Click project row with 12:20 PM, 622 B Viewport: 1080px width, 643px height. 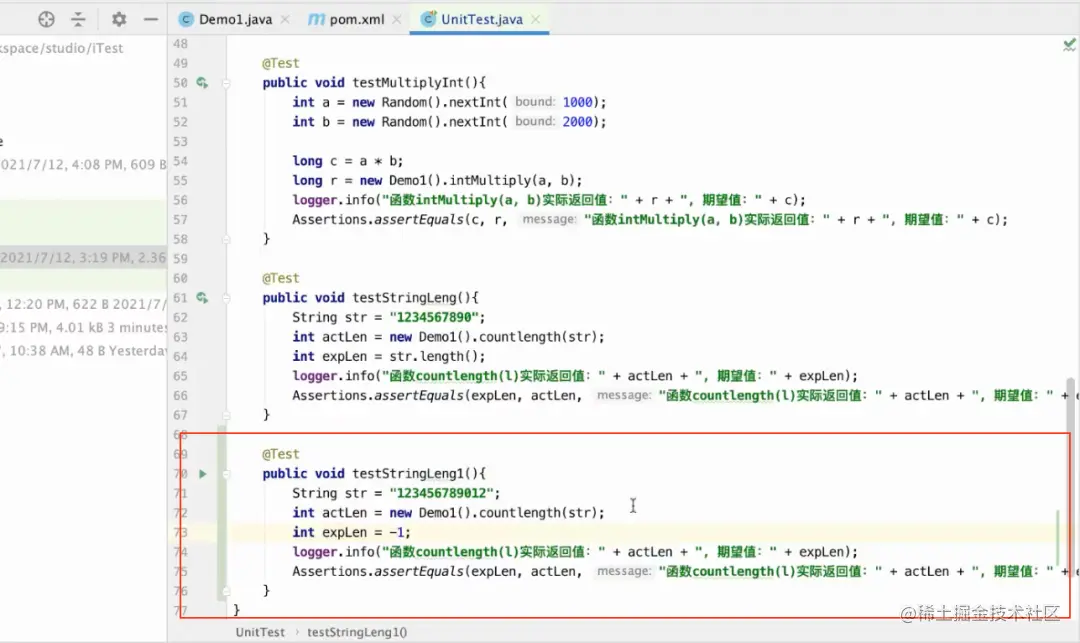(x=83, y=304)
